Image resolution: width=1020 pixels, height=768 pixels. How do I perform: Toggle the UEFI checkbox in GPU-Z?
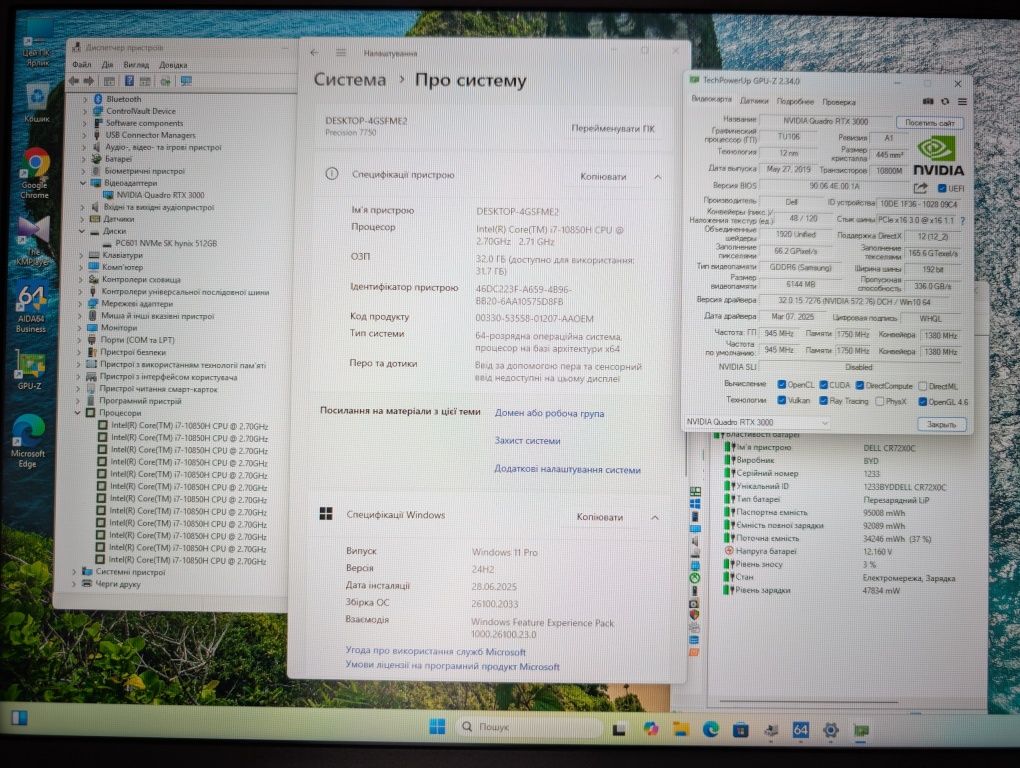point(942,188)
